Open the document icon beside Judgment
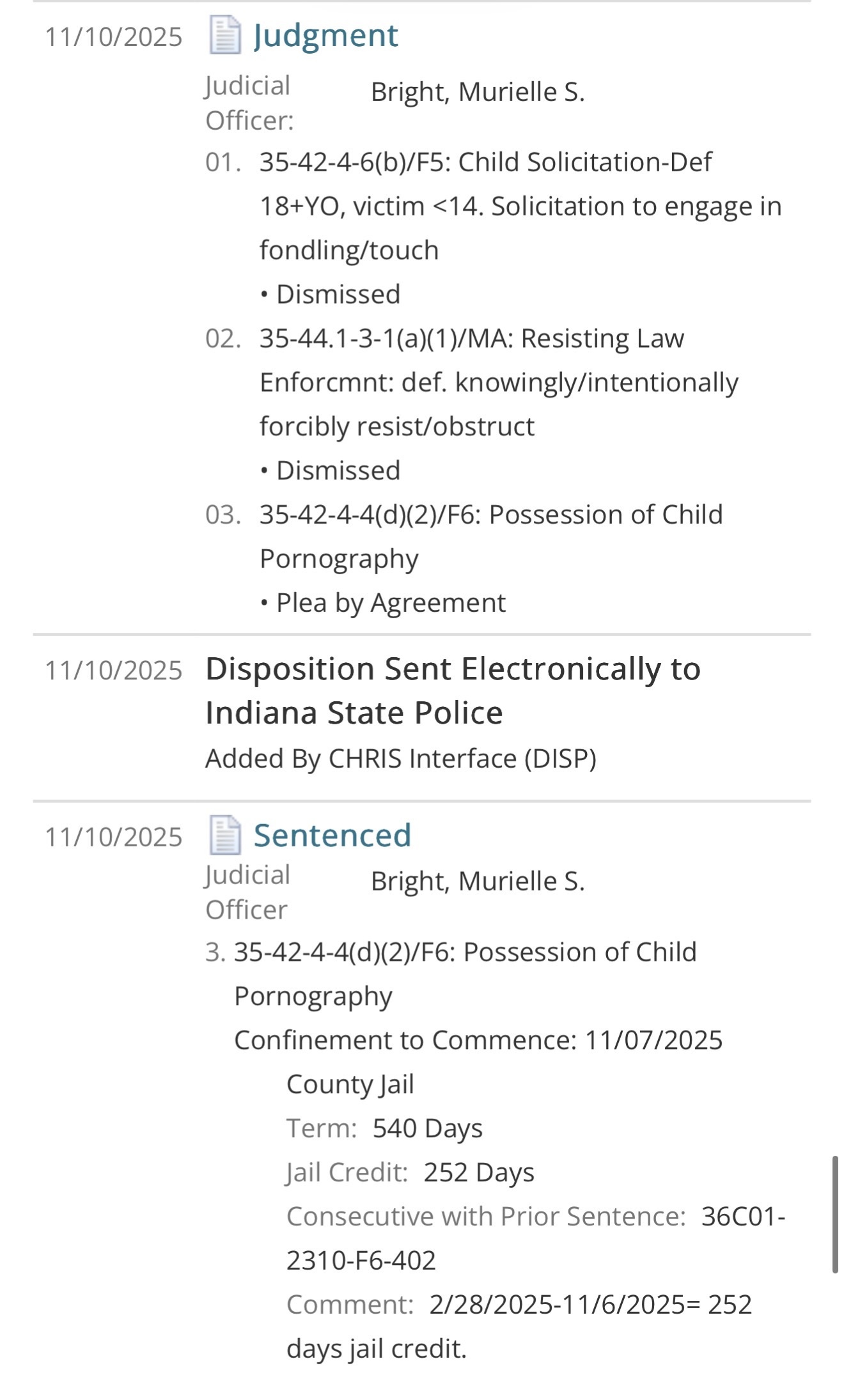The height and width of the screenshot is (1400, 844). pyautogui.click(x=224, y=35)
